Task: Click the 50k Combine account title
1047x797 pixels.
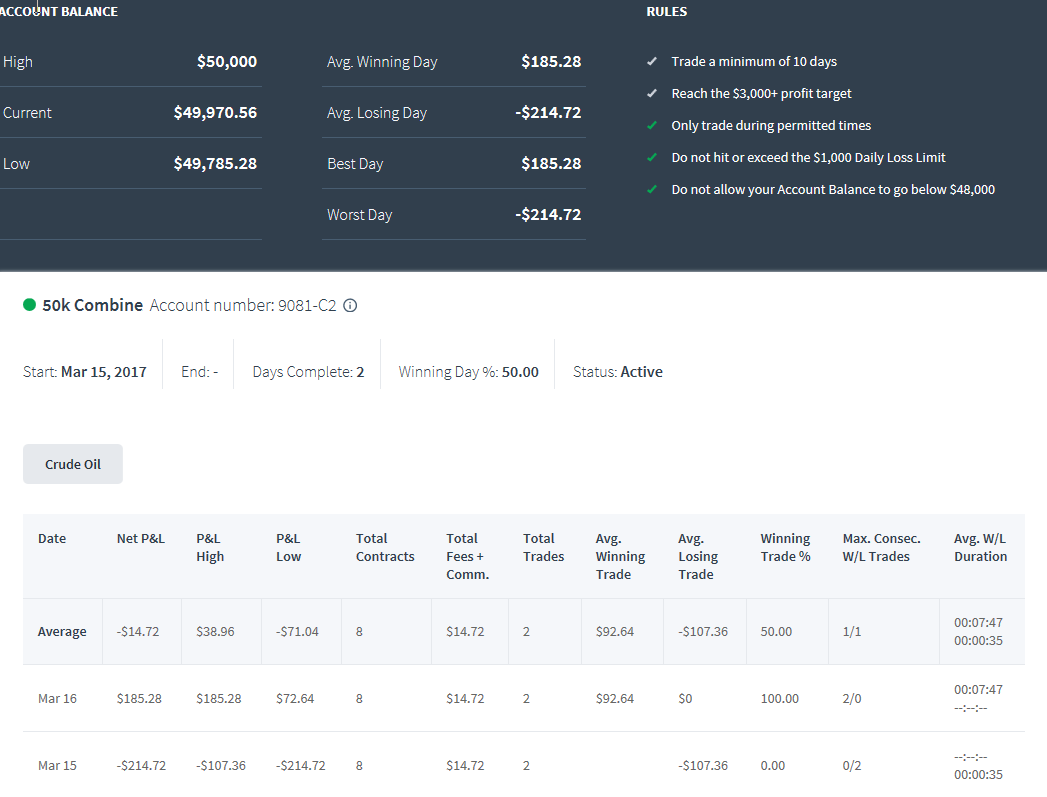Action: [93, 305]
